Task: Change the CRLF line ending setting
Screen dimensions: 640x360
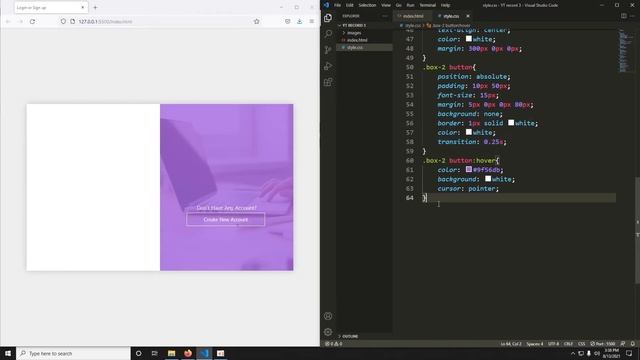Action: pos(568,344)
